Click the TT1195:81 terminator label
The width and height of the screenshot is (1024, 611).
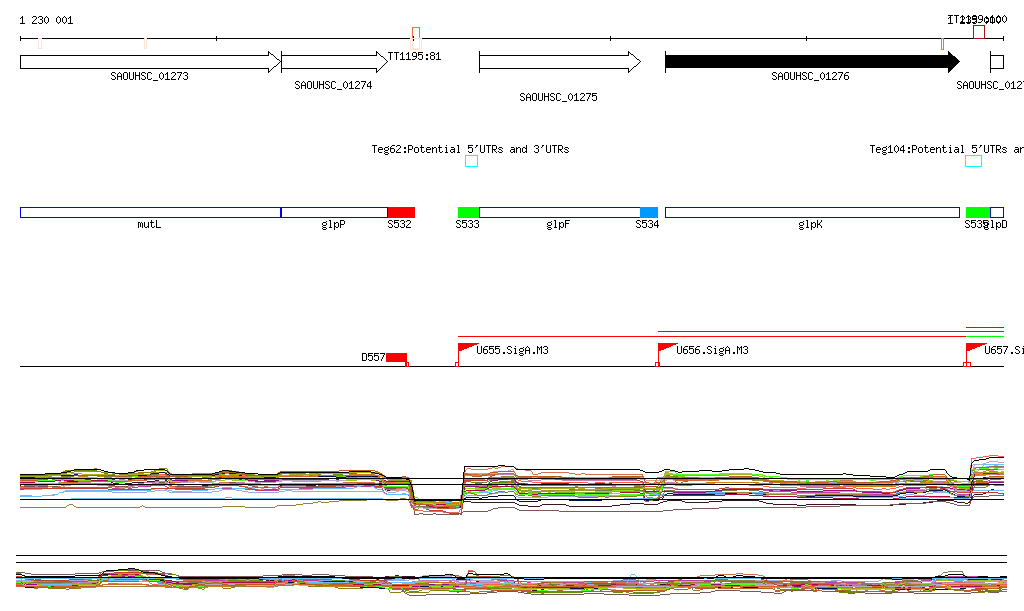[414, 56]
